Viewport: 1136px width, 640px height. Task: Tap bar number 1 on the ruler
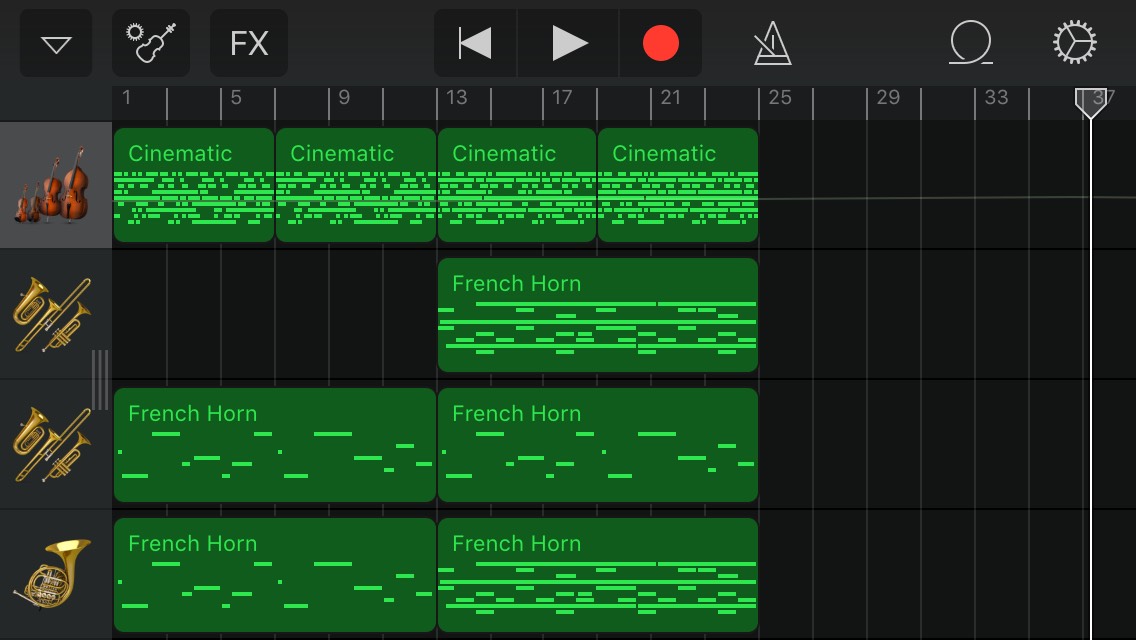[127, 97]
